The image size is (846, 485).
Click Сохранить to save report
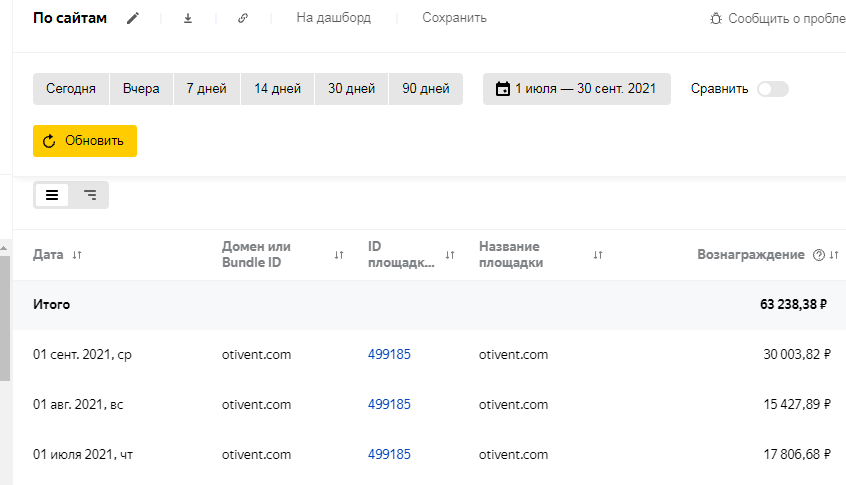(x=454, y=18)
